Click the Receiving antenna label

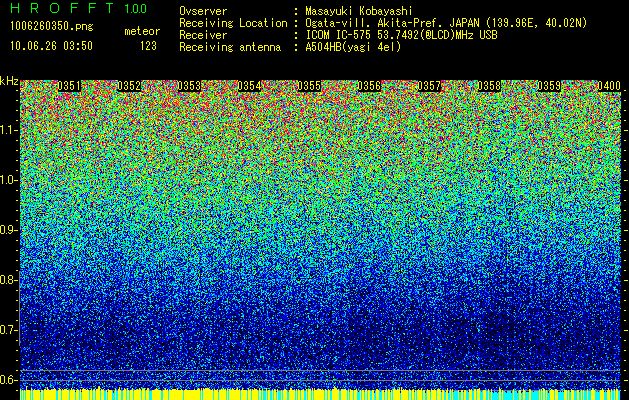230,47
